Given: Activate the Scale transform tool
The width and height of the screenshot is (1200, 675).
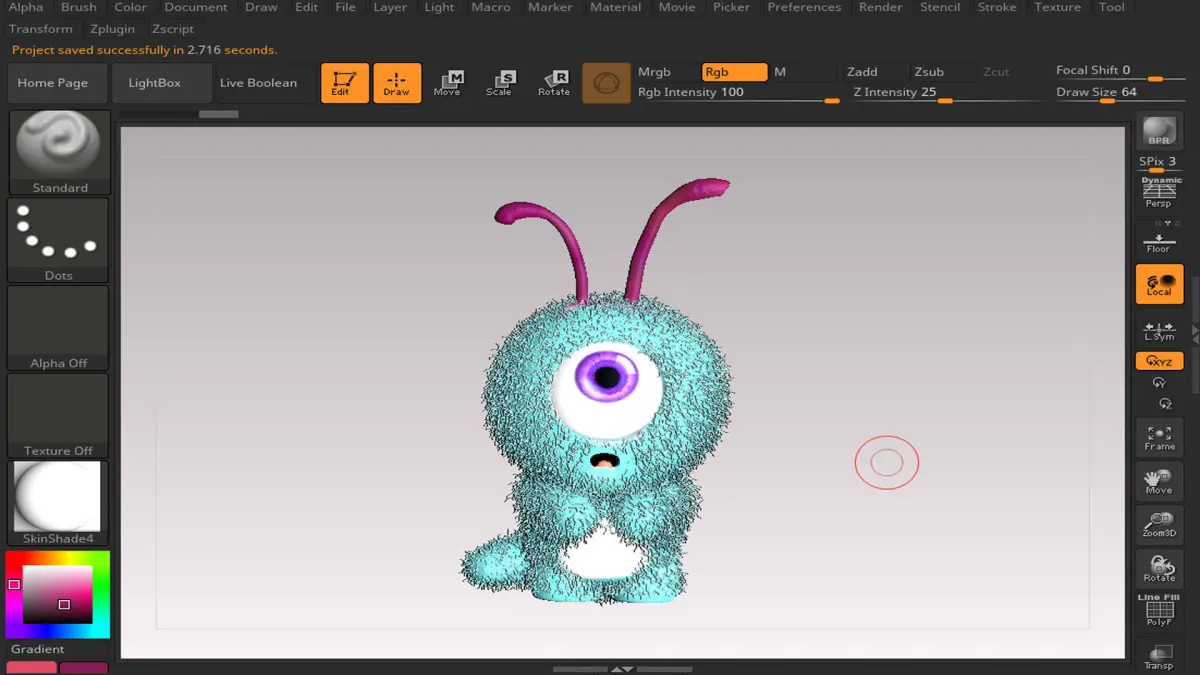Looking at the screenshot, I should [500, 83].
